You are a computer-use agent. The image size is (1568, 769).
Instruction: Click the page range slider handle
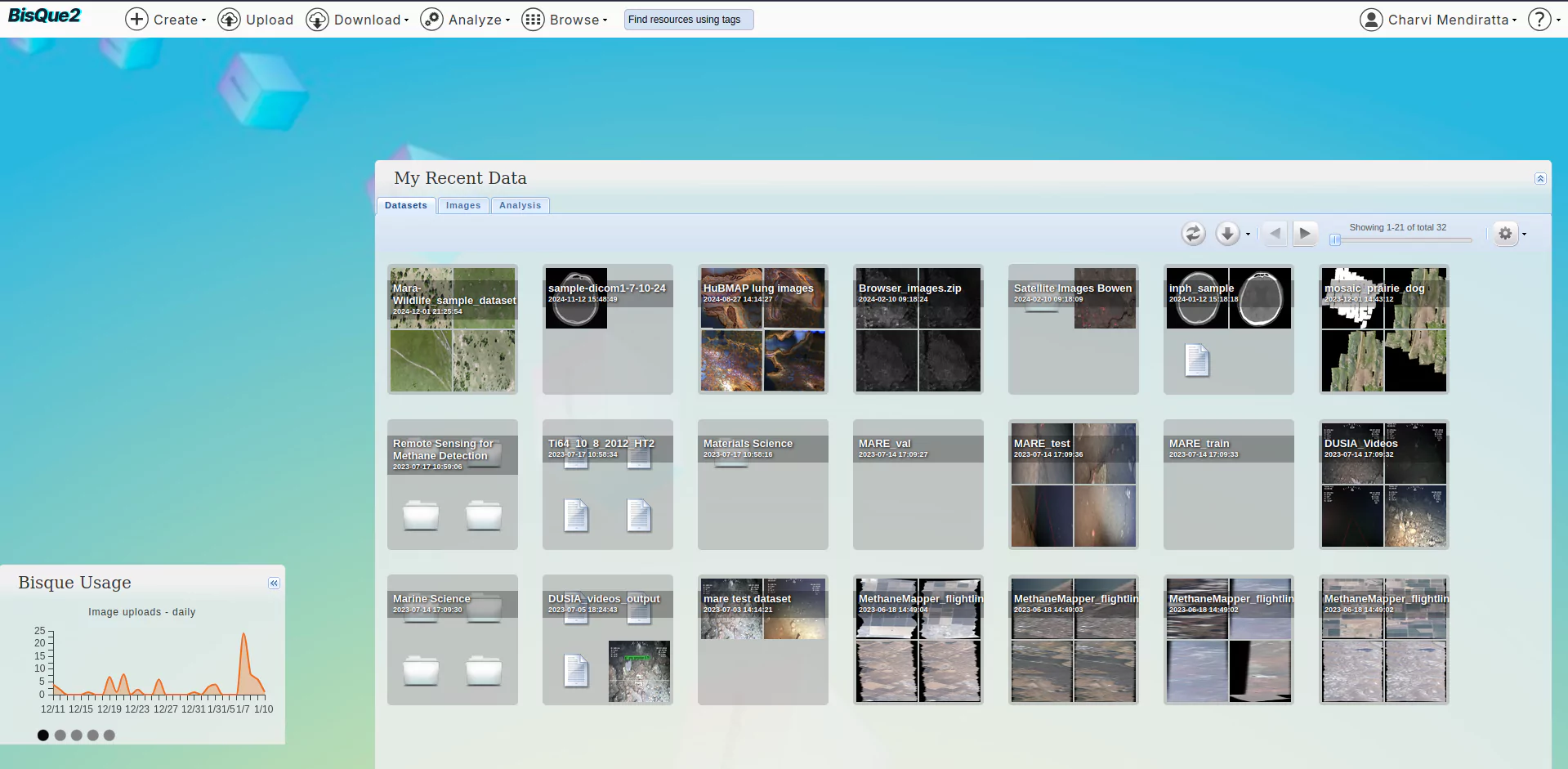pos(1335,240)
